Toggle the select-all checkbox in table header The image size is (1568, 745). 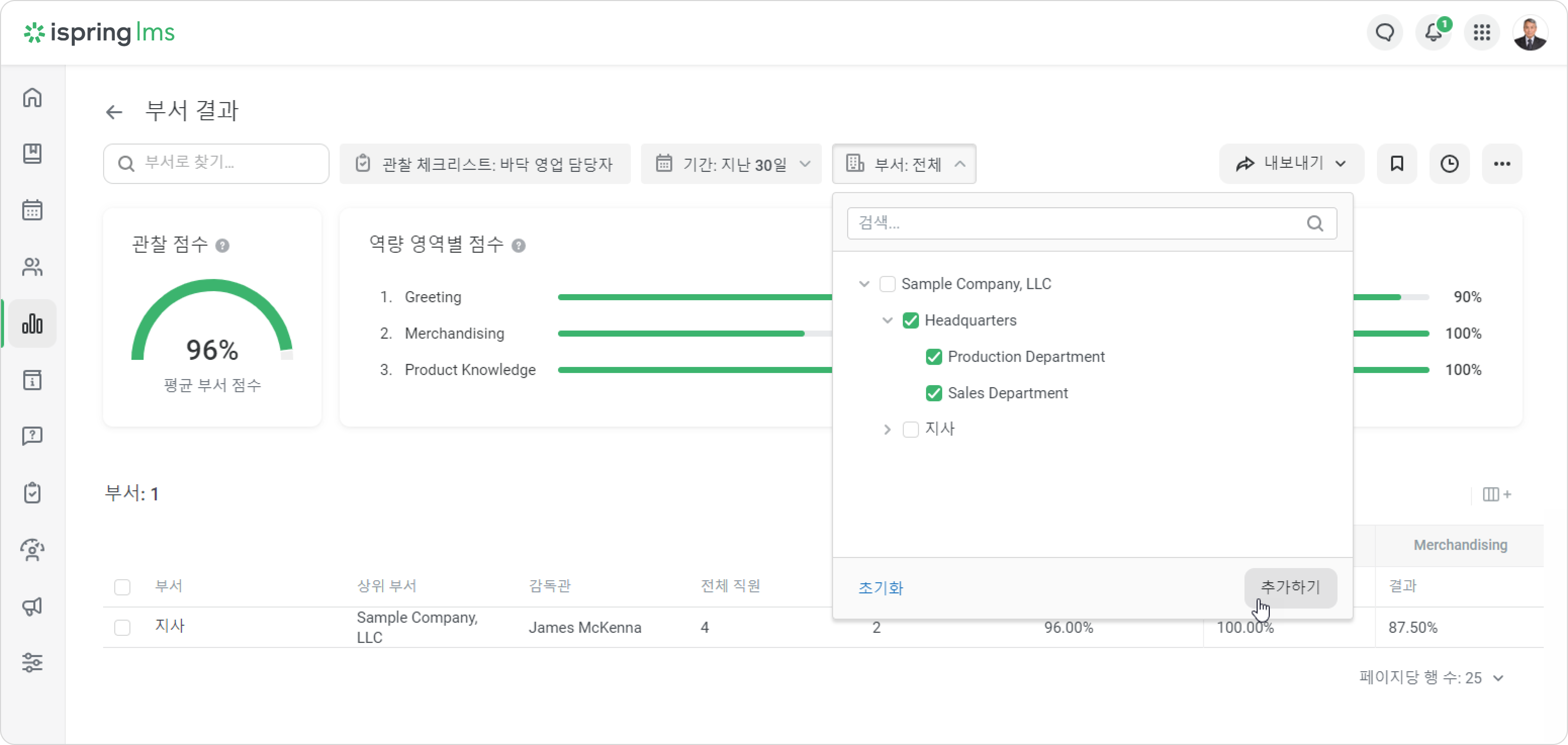(x=122, y=587)
